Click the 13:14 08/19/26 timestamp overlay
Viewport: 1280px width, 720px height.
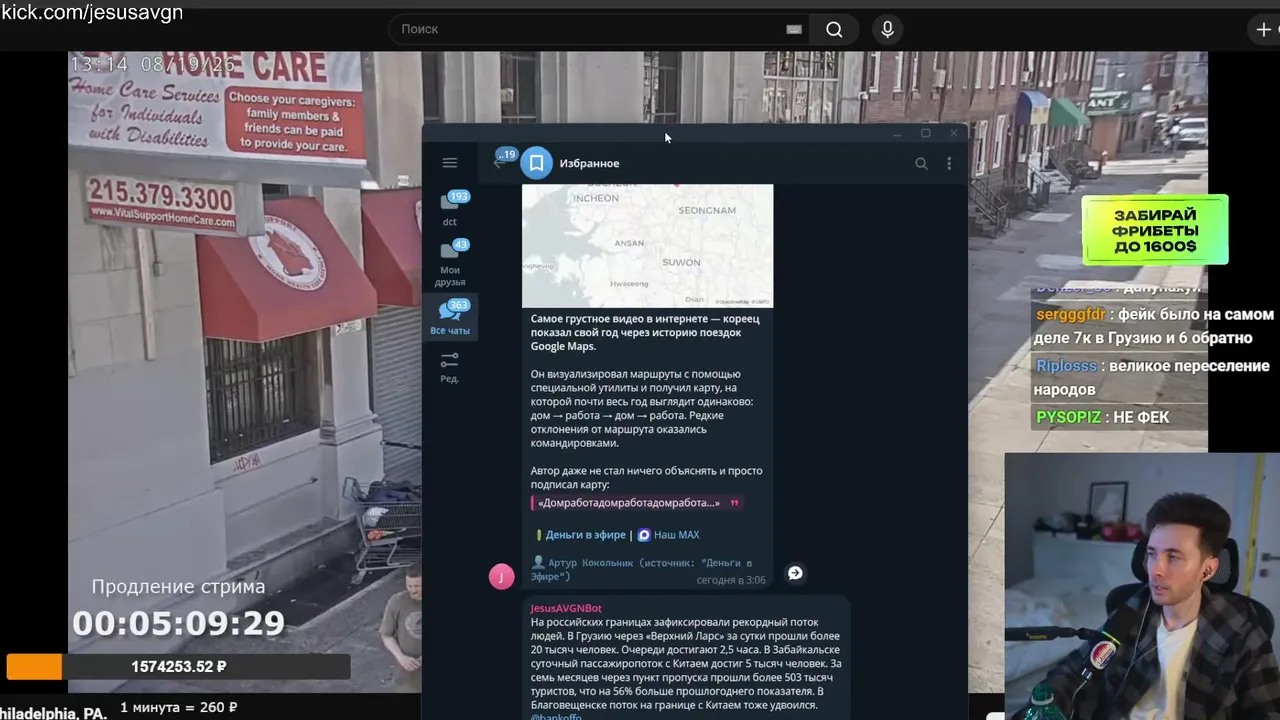point(152,64)
